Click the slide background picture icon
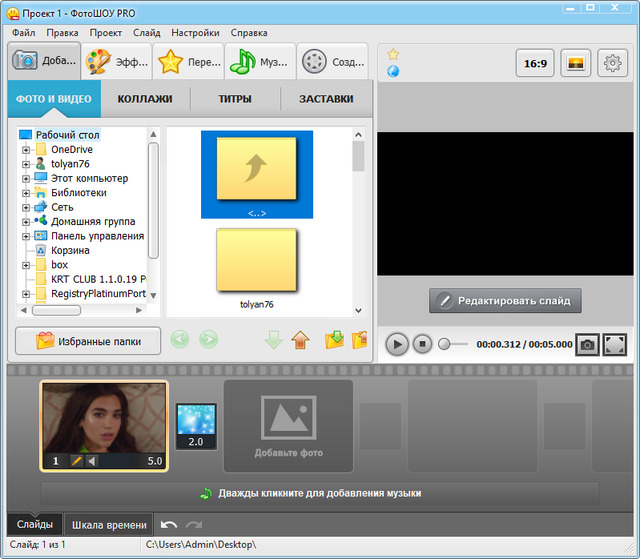The width and height of the screenshot is (640, 559). pos(575,63)
